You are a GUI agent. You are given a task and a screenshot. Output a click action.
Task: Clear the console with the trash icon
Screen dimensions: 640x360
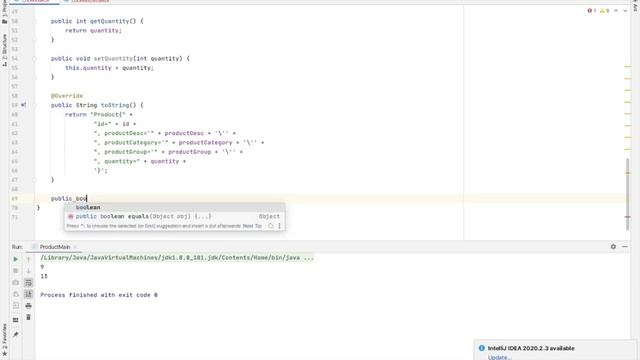click(x=28, y=317)
